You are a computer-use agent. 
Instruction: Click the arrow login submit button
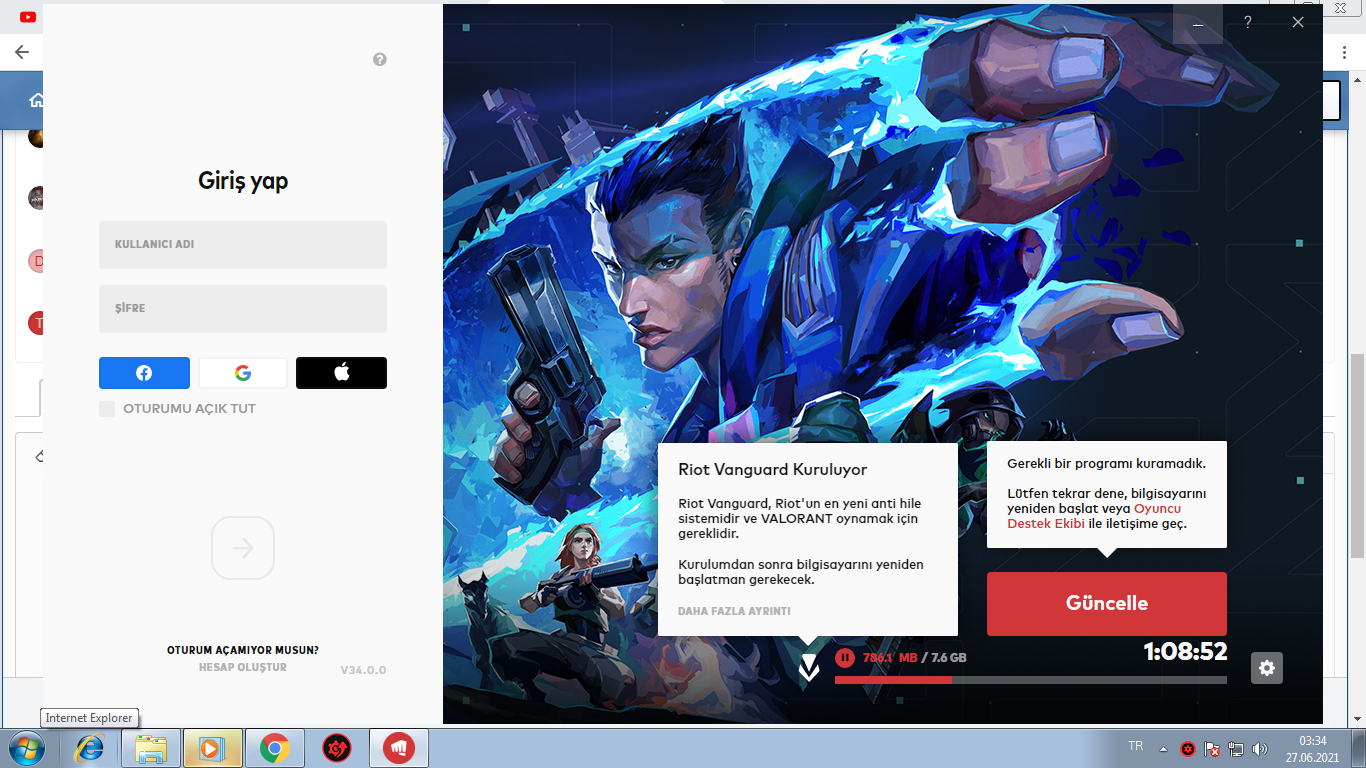(243, 548)
